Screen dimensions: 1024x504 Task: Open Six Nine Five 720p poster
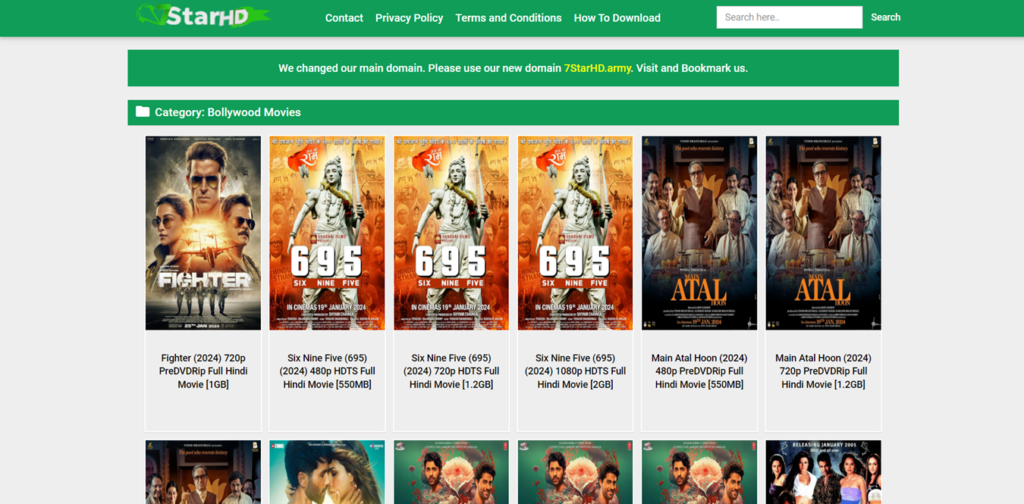(451, 233)
